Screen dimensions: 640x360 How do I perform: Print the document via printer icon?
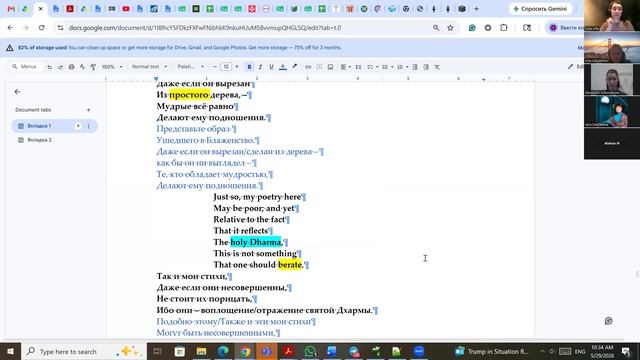[71, 67]
